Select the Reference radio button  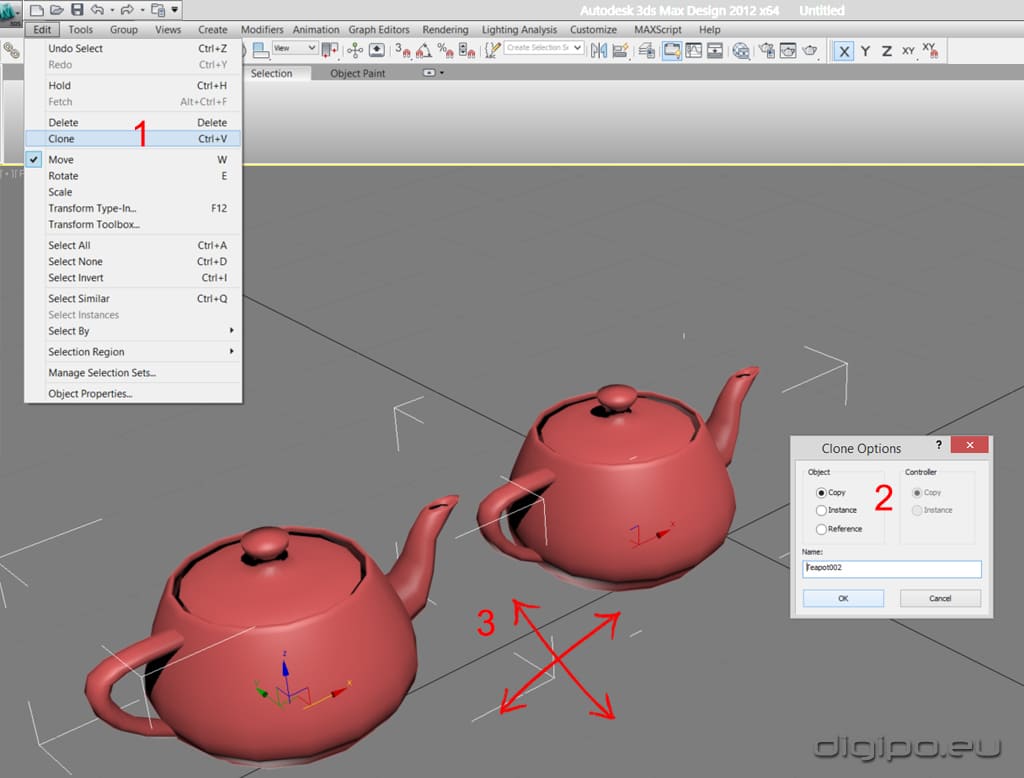822,529
